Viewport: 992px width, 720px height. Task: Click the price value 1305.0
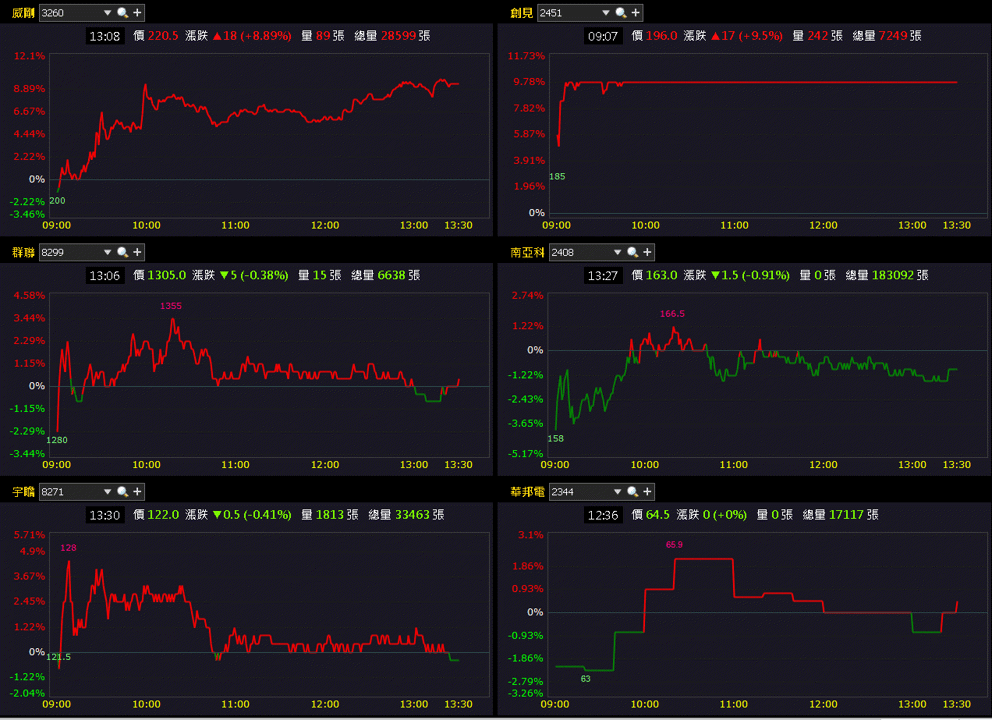(x=167, y=275)
